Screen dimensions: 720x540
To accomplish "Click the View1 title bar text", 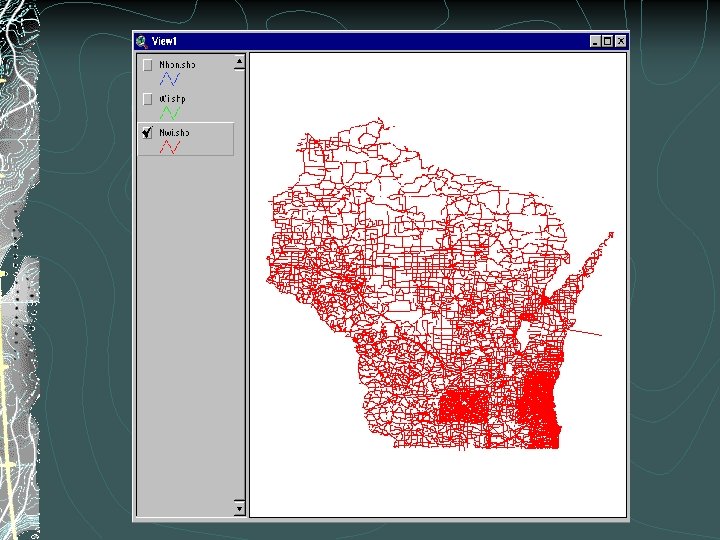I will [x=164, y=41].
